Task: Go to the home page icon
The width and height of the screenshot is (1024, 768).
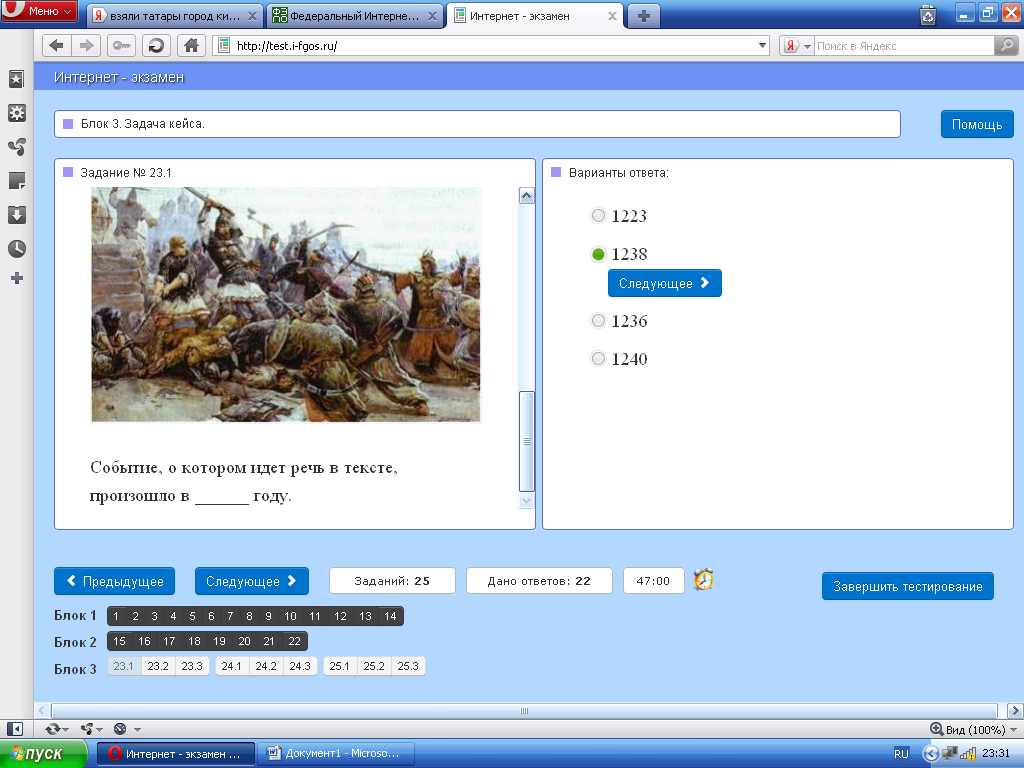Action: tap(191, 46)
